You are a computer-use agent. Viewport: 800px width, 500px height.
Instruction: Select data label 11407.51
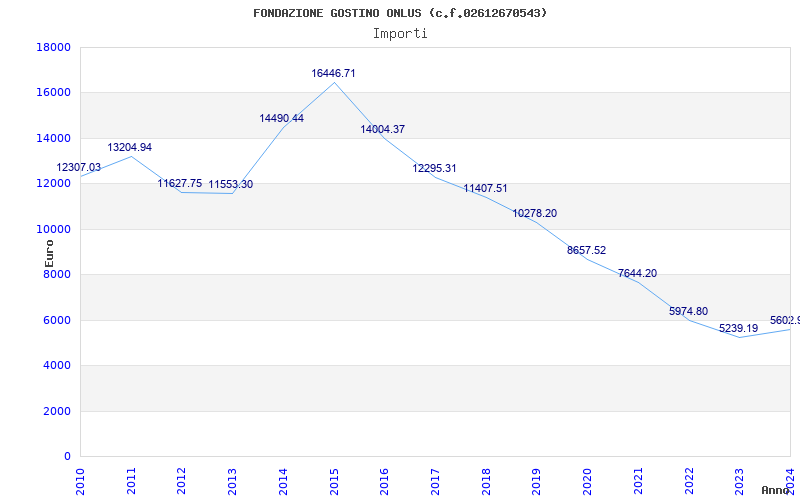[x=485, y=189]
